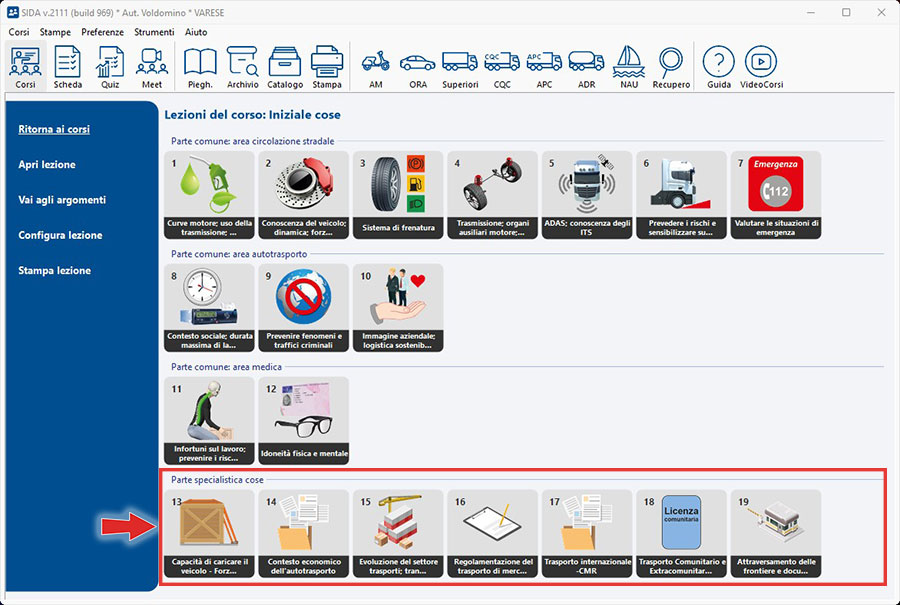Open the Preferenze menu
Screen dimensions: 900x605
pyautogui.click(x=102, y=32)
